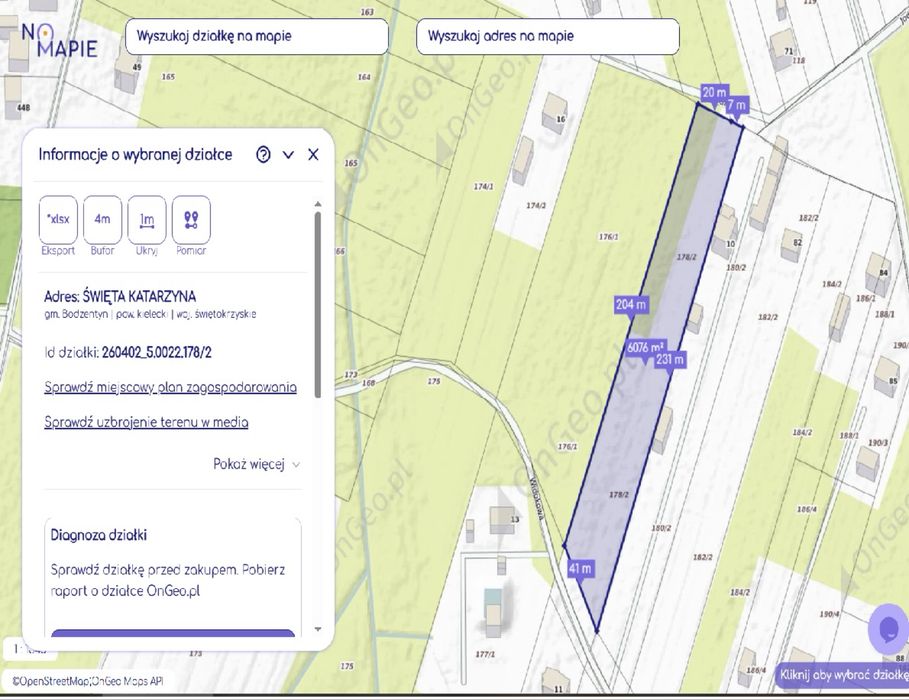Open Sprawdź miejscowy plan zagospodarowania link
909x700 pixels.
[170, 387]
